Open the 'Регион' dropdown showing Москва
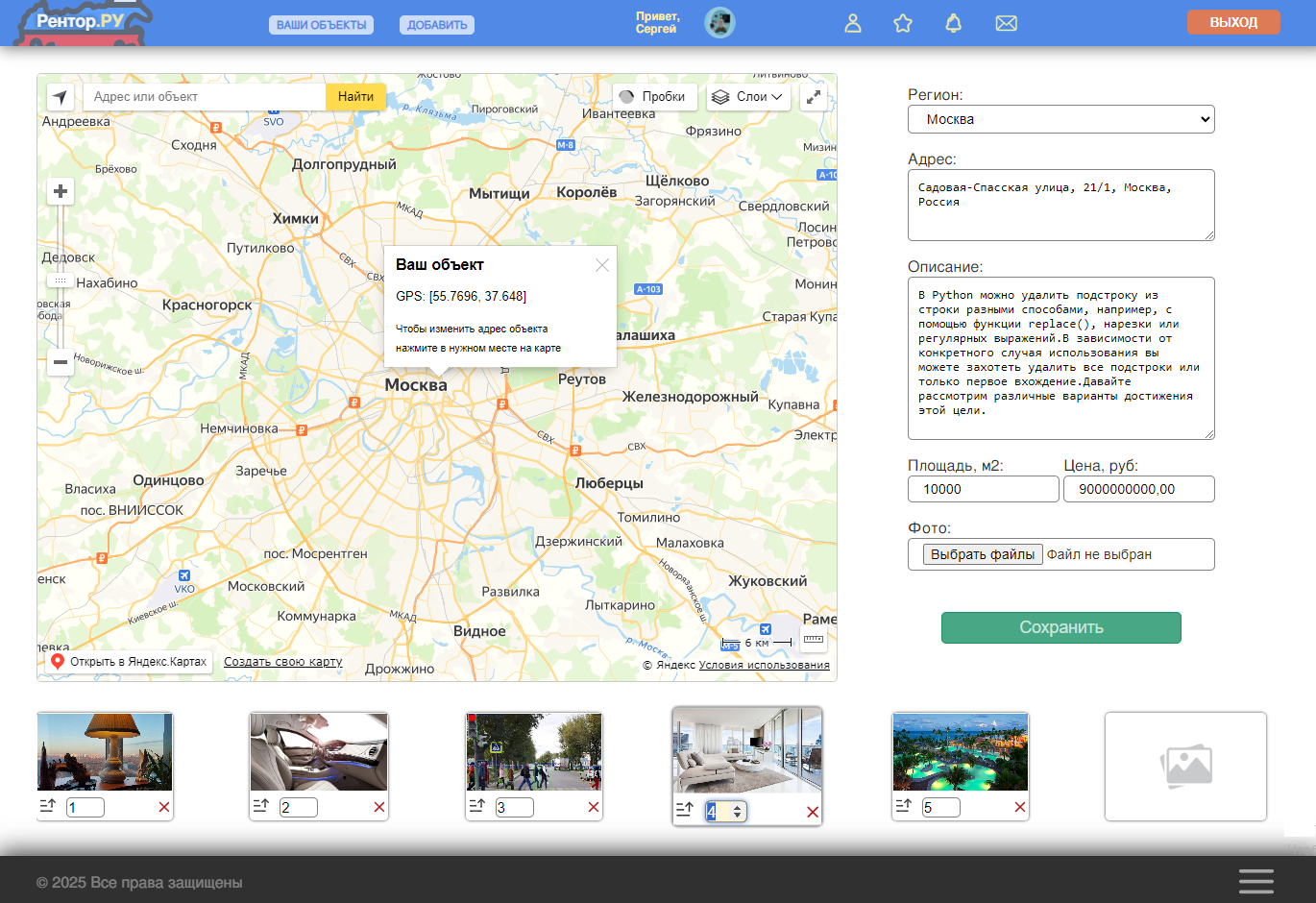This screenshot has height=903, width=1316. coord(1061,119)
